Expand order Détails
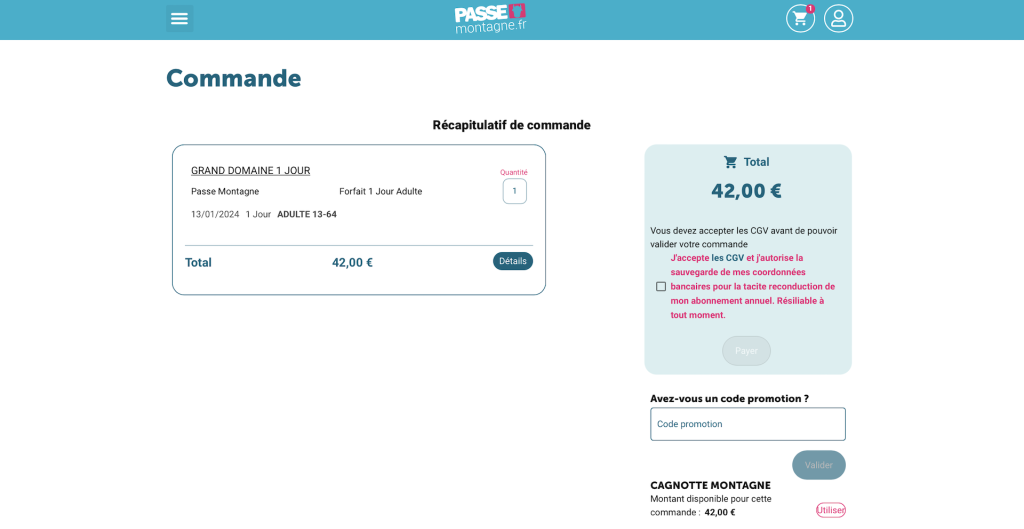 (x=512, y=261)
